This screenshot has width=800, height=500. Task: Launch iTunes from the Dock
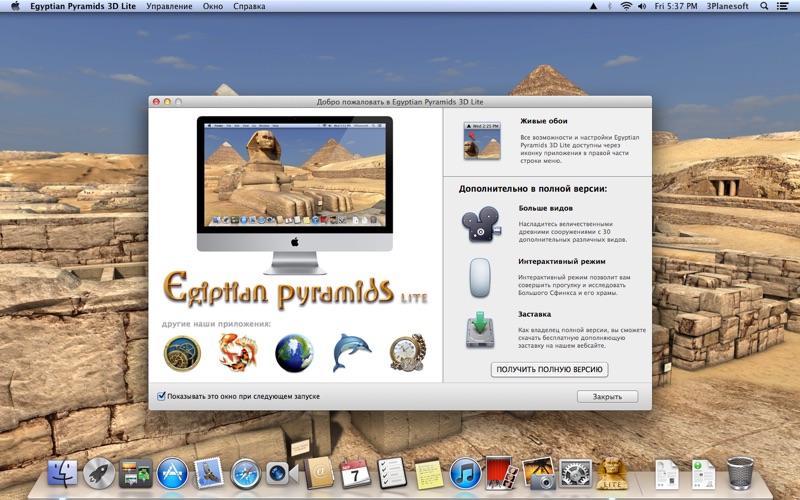click(465, 473)
